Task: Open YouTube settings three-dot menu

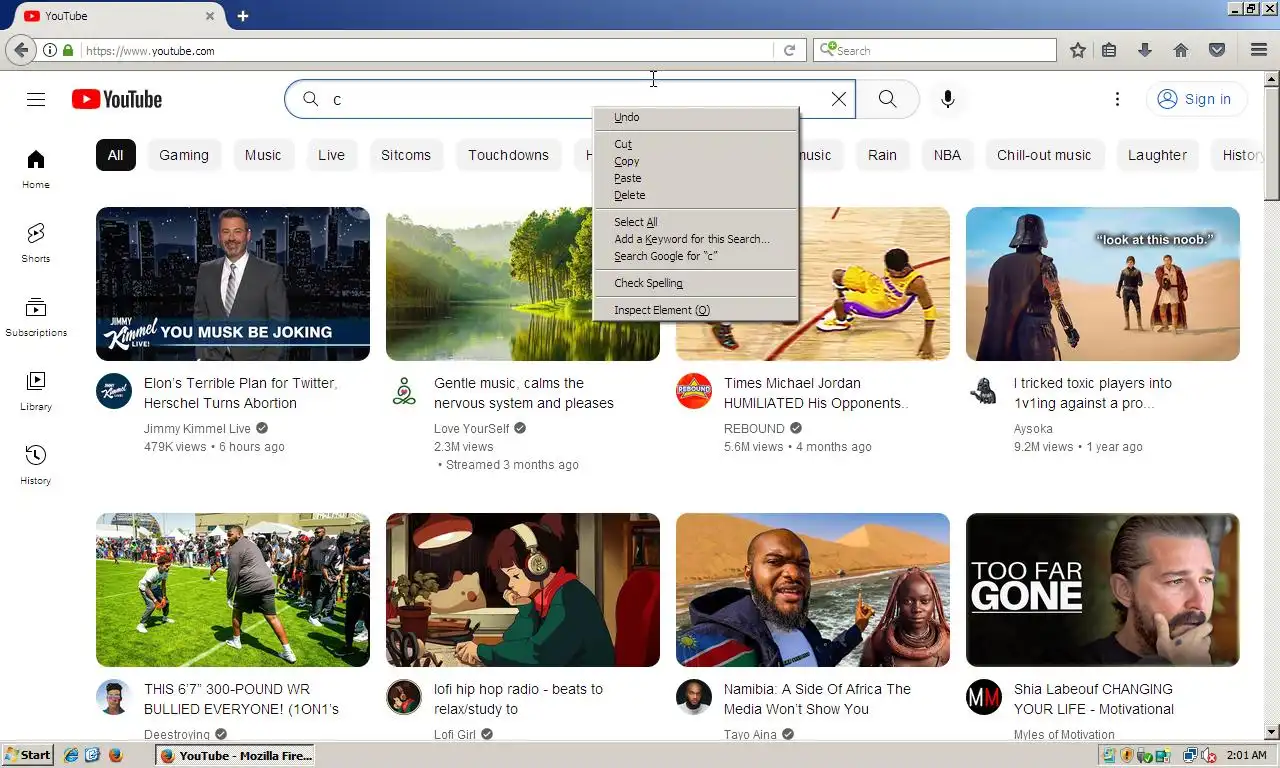Action: [x=1117, y=99]
